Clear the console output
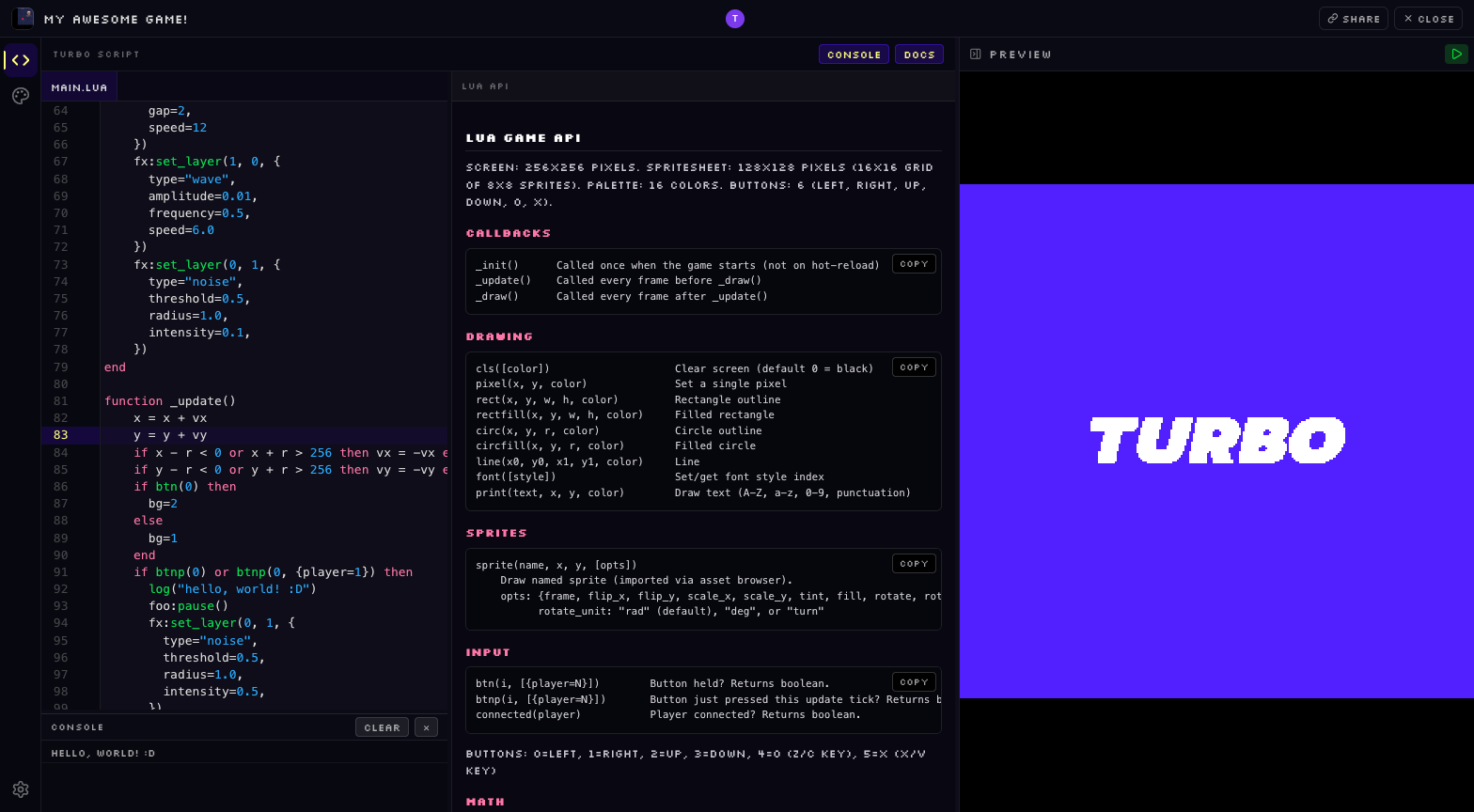1474x812 pixels. 382,727
